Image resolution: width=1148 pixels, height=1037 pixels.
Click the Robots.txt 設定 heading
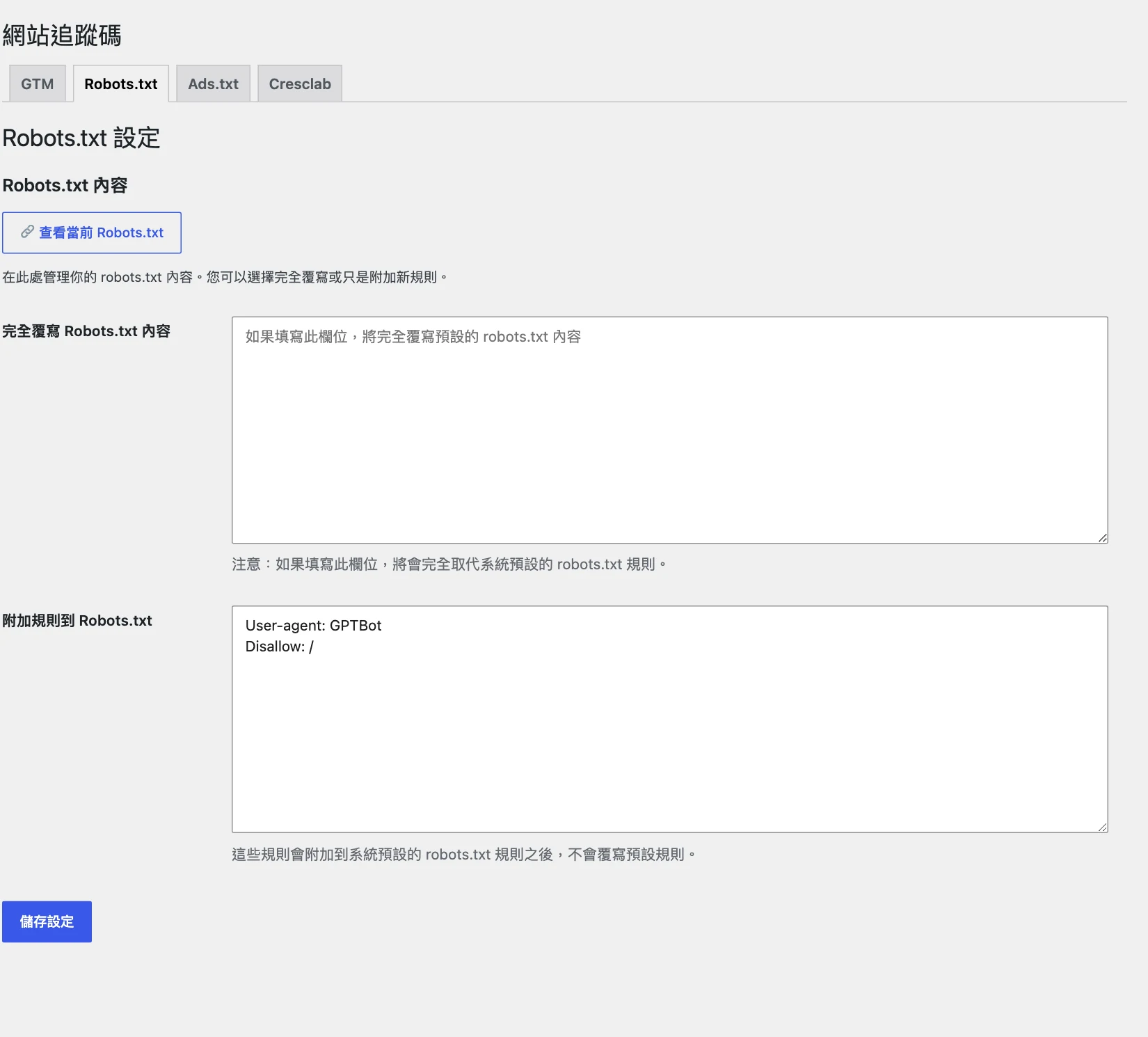click(x=81, y=138)
